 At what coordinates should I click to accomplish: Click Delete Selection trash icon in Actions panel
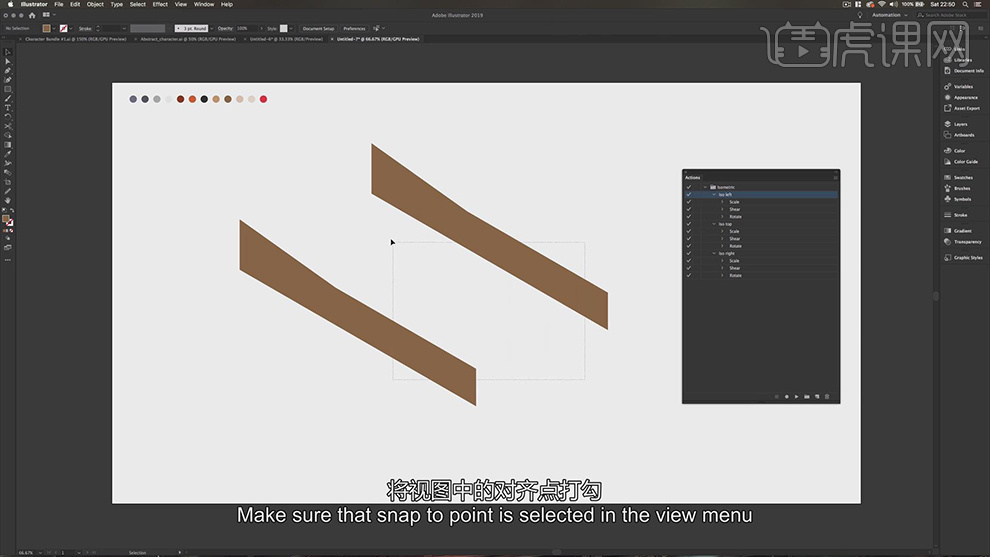pos(827,397)
